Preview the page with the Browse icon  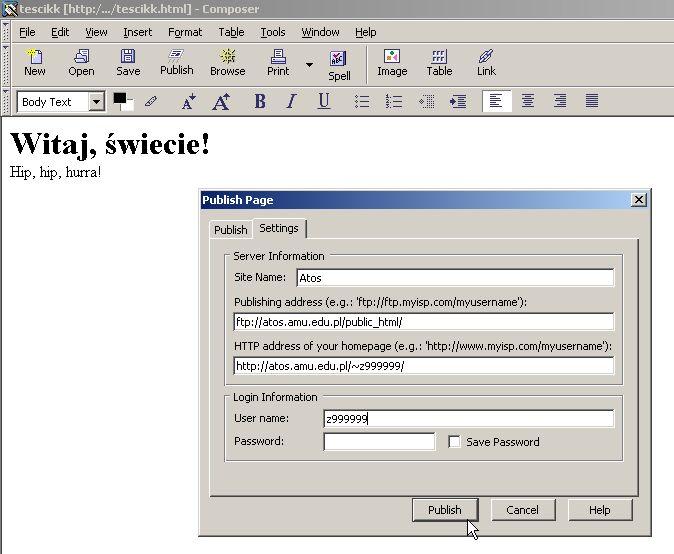(x=228, y=63)
